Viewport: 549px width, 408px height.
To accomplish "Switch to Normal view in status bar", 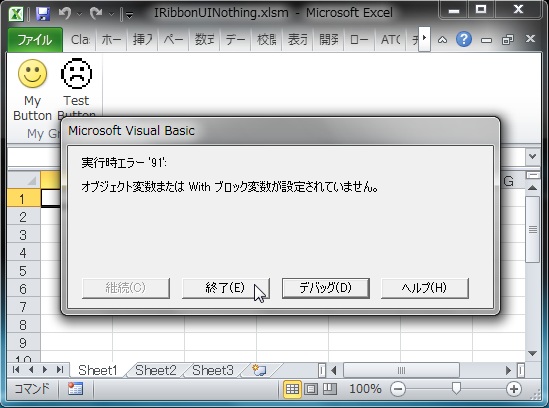I will [292, 389].
